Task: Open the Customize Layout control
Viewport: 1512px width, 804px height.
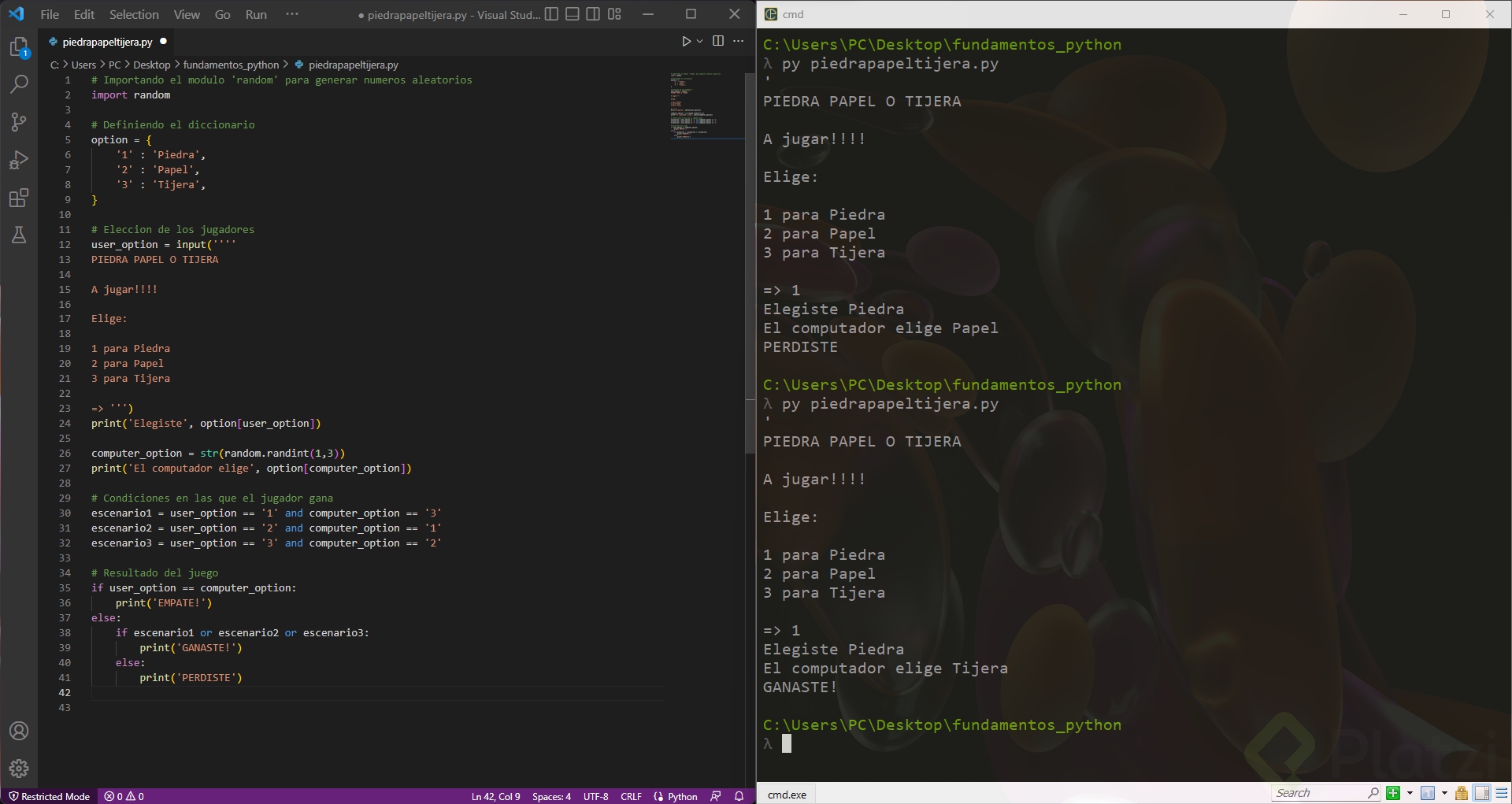Action: click(614, 14)
